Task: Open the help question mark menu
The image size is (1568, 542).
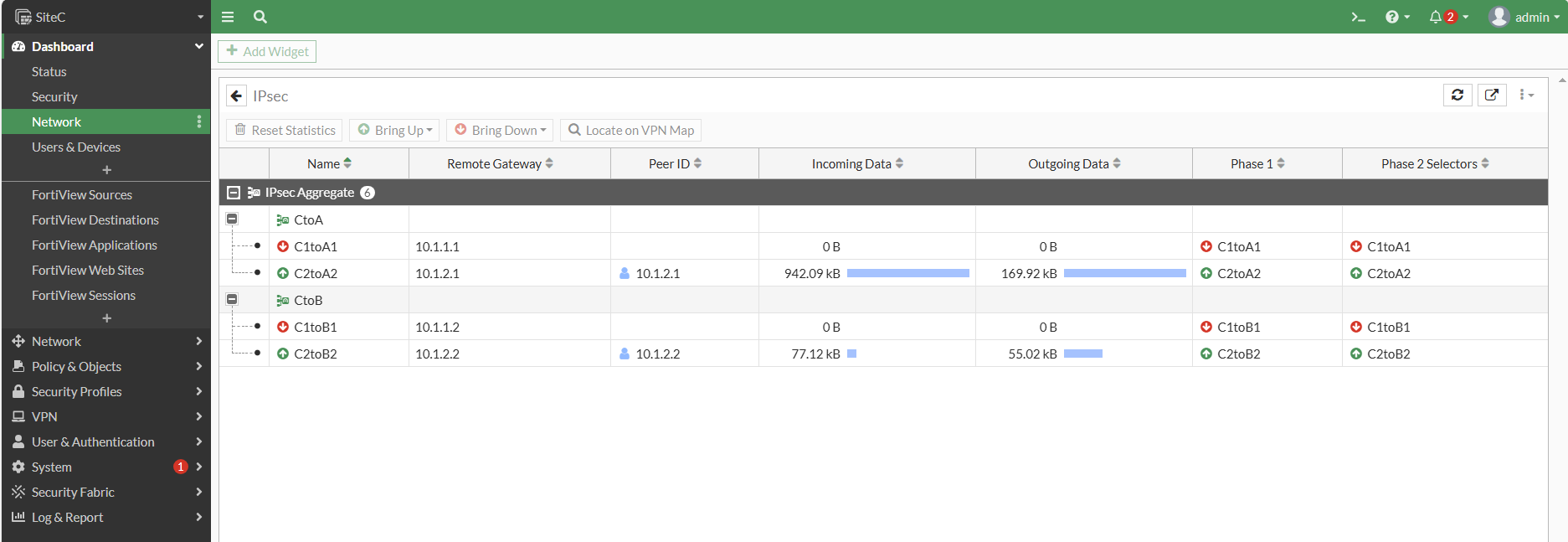Action: click(1396, 17)
